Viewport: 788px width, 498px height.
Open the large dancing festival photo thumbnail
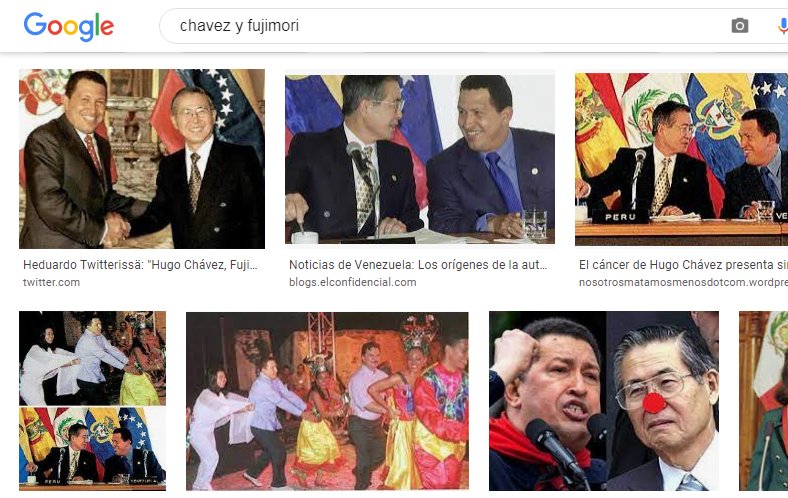point(327,401)
